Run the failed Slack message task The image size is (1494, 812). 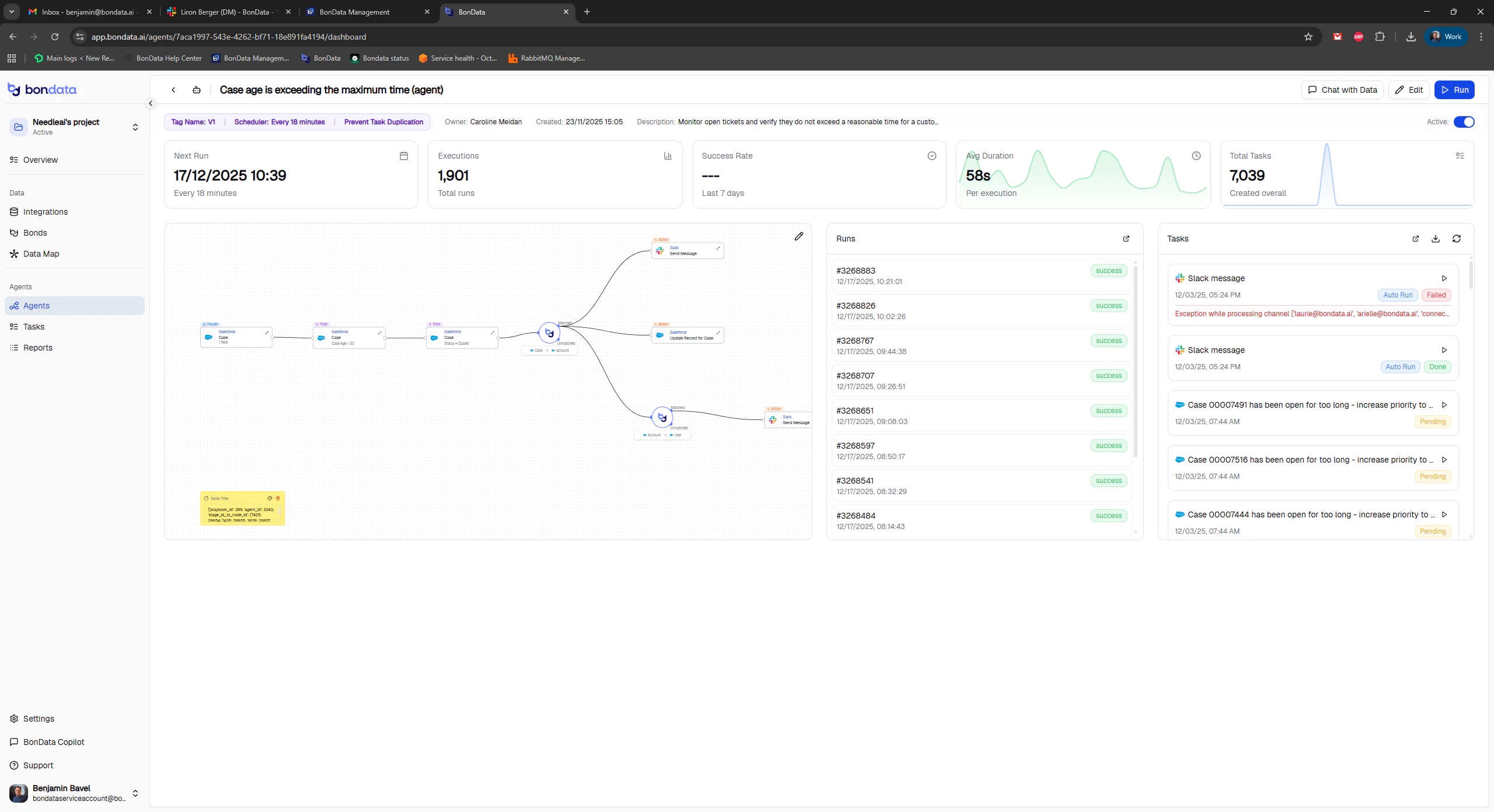[x=1444, y=278]
